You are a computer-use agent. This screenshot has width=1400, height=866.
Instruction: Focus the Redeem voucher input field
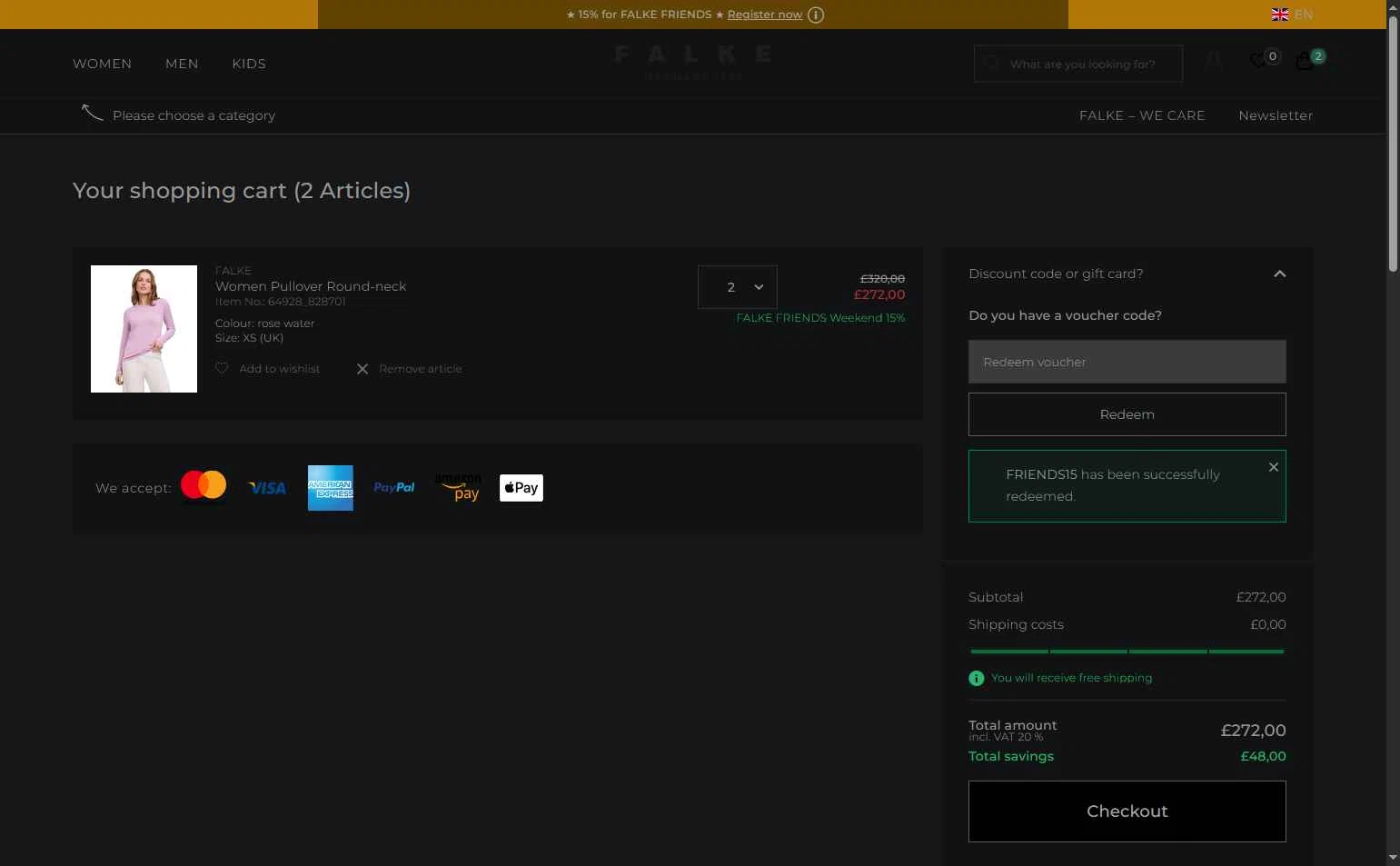[x=1127, y=362]
